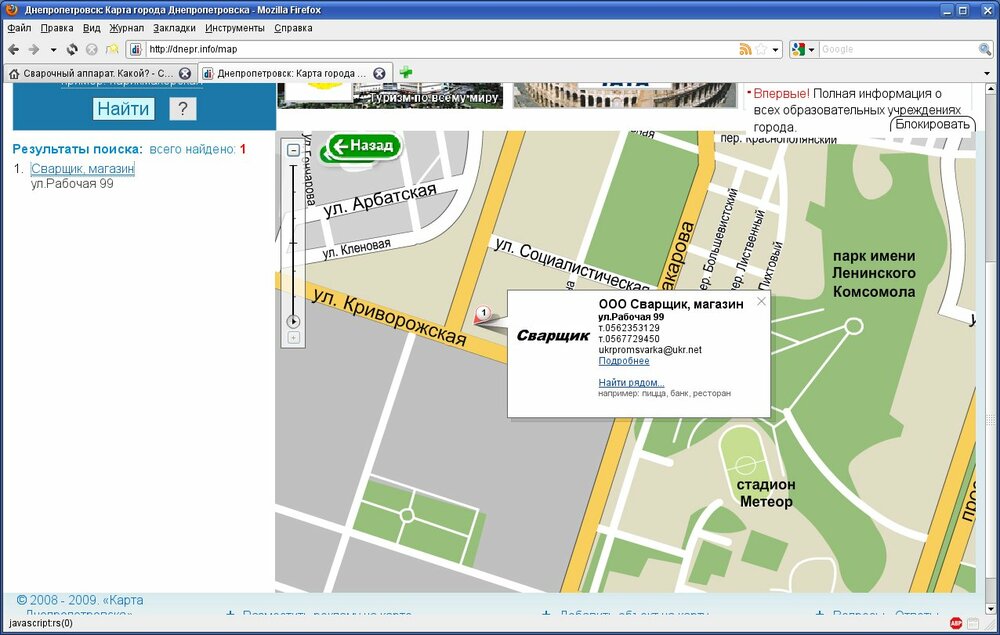Click the green Назад button on map
Screen dimensions: 1000x635
click(364, 146)
